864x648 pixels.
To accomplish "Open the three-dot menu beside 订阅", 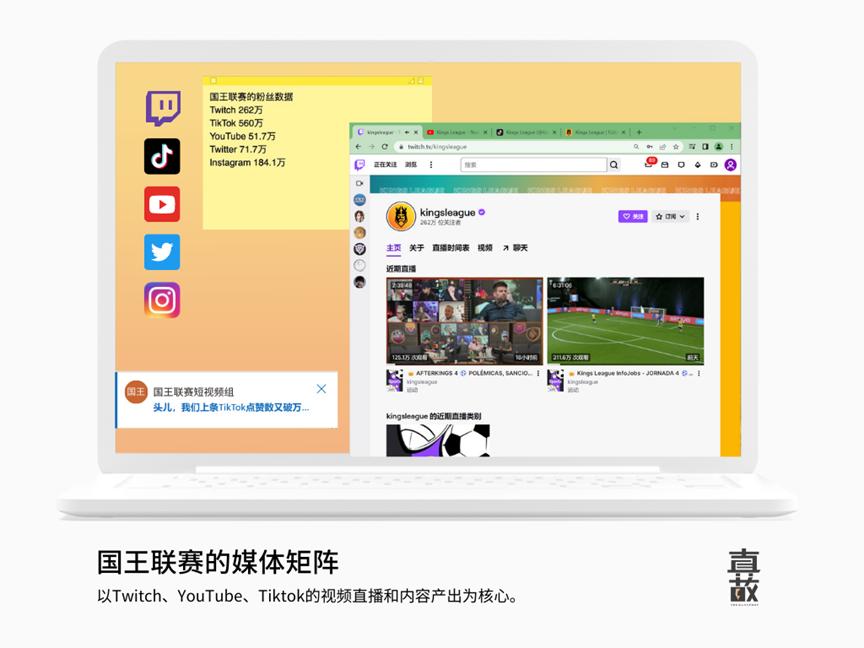I will tap(698, 216).
